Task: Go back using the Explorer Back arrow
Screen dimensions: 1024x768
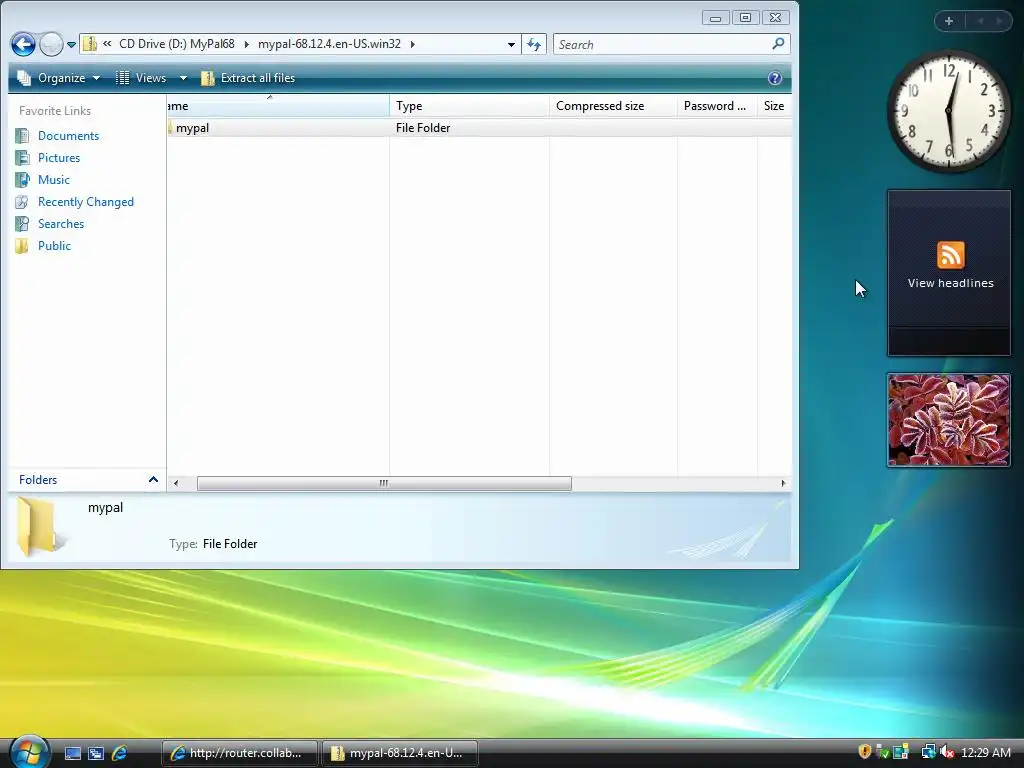Action: click(23, 44)
